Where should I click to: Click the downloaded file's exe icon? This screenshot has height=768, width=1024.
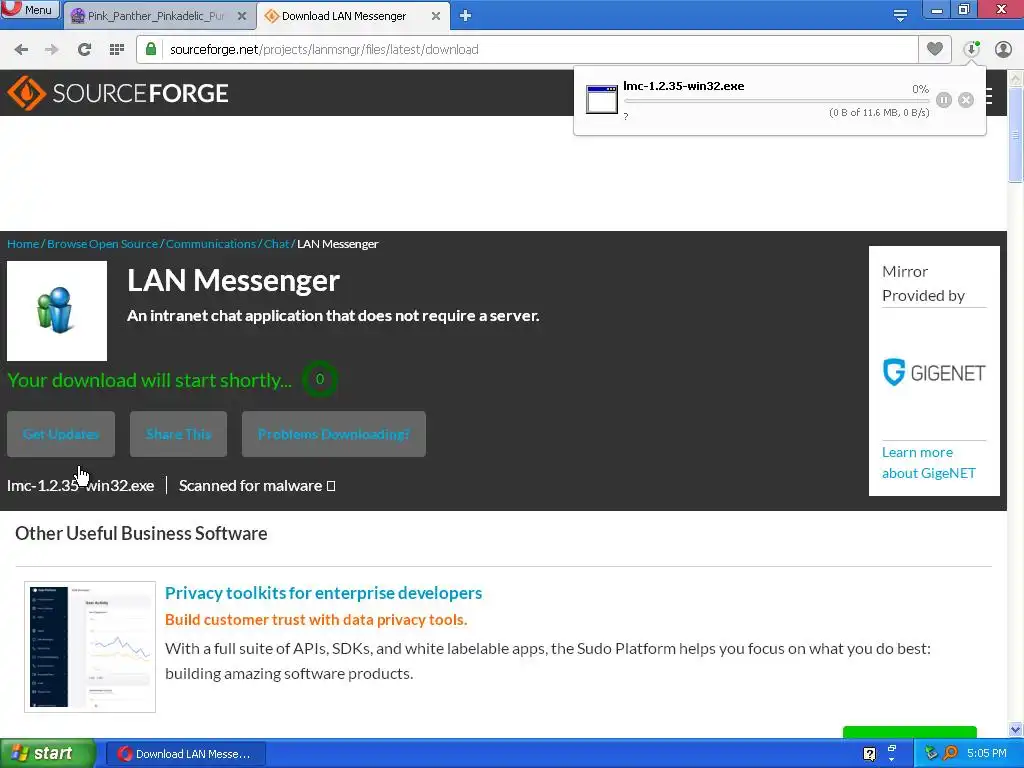[x=601, y=100]
